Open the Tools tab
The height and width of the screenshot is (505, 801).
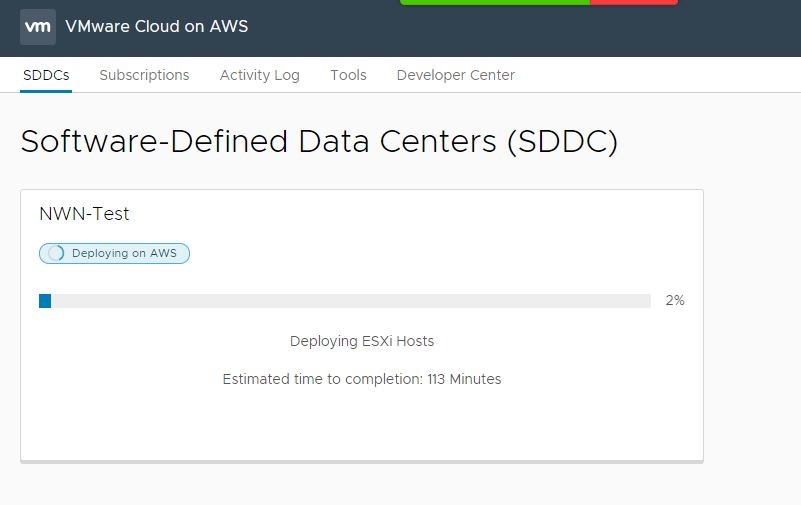coord(348,75)
